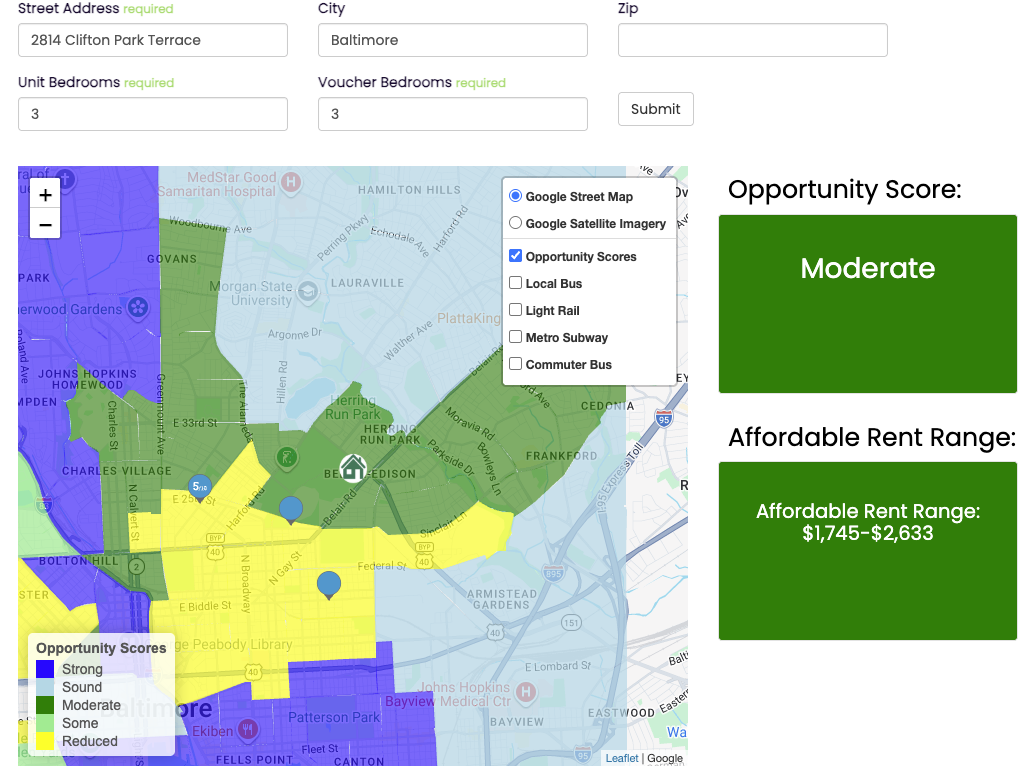Screen dimensions: 1034x772
Task: Switch to Google Satellite Imagery
Action: click(x=516, y=224)
